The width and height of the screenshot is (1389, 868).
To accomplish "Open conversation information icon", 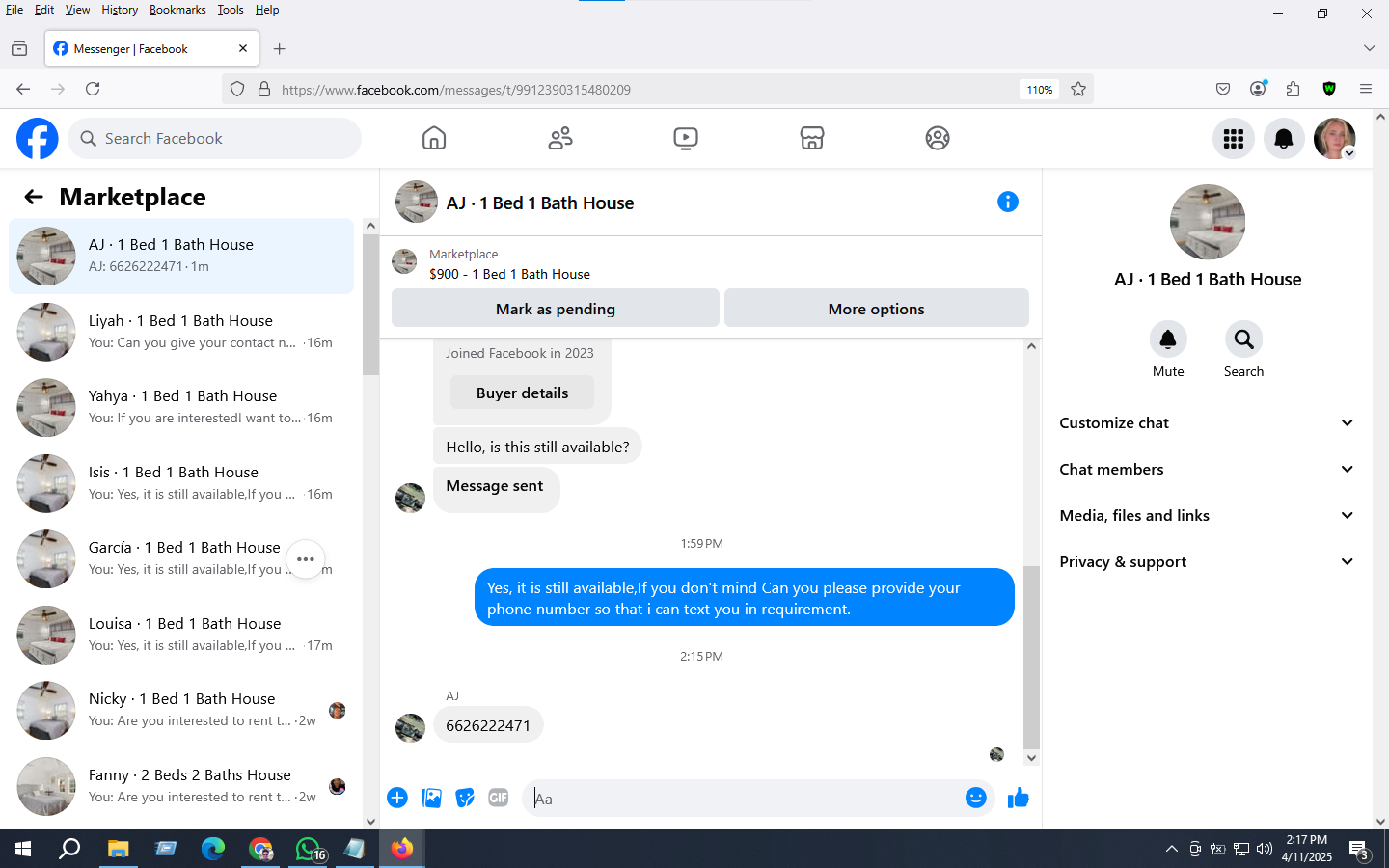I will coord(1008,202).
